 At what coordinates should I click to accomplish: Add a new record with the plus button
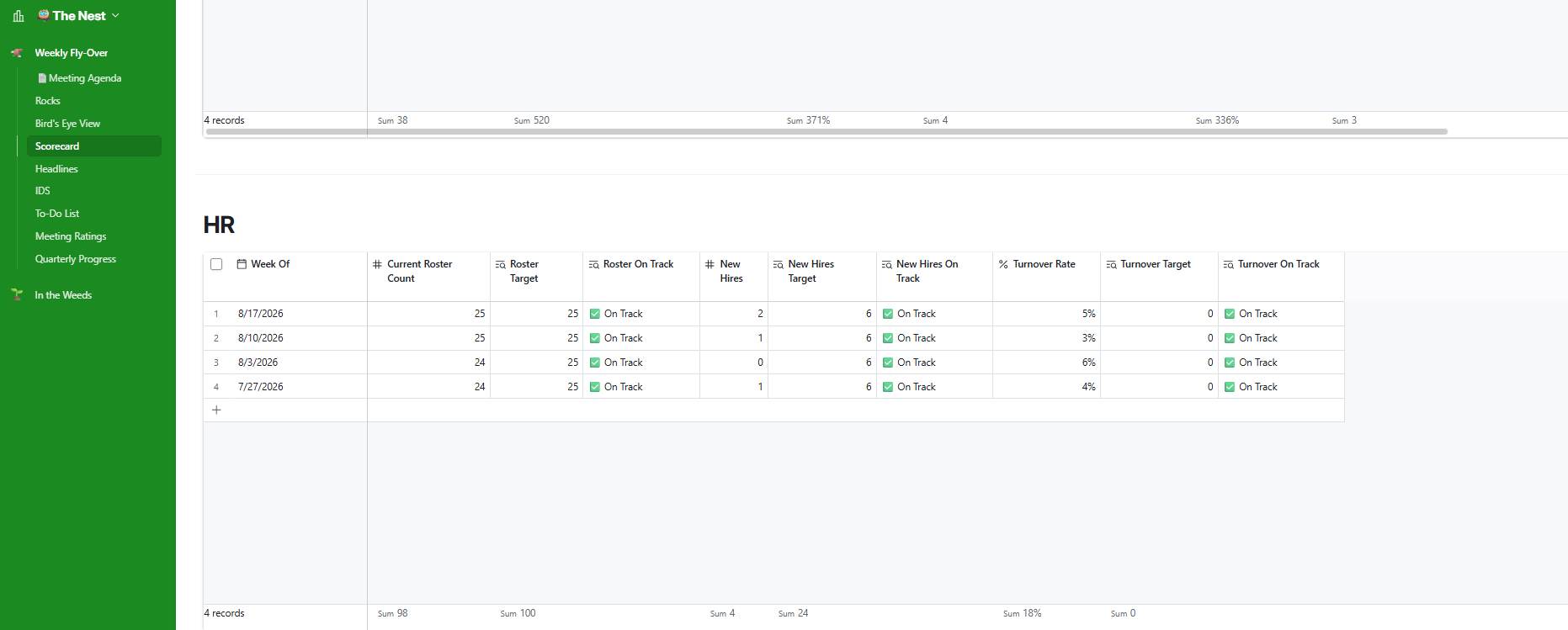click(216, 410)
